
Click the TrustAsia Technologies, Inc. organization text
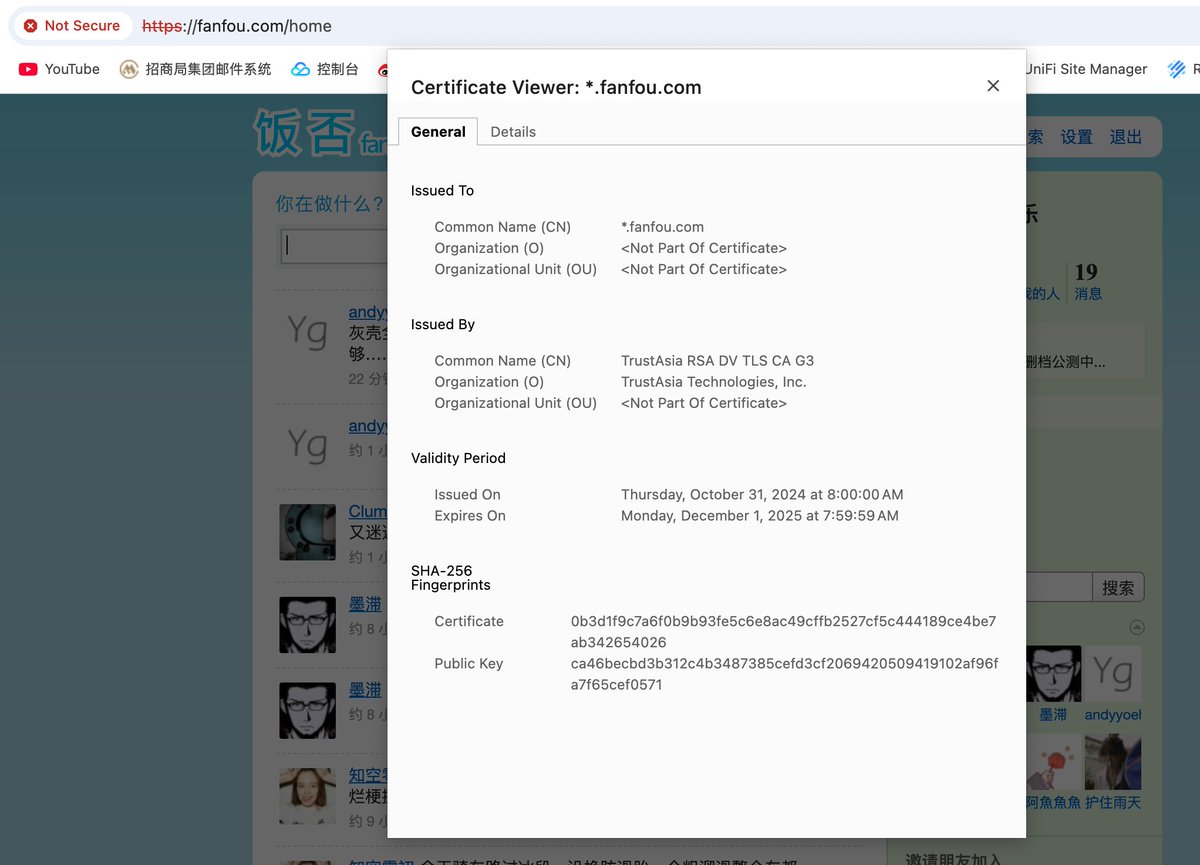[x=713, y=382]
